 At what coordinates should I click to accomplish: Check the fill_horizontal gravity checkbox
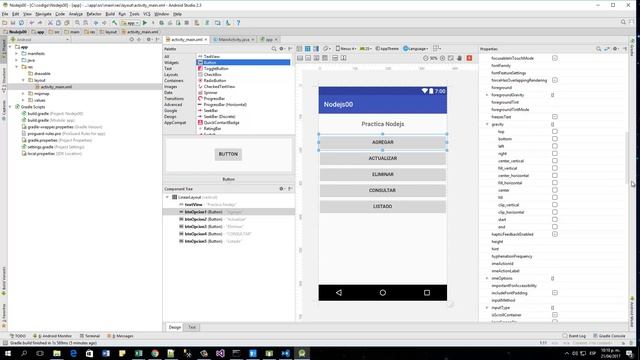555,183
